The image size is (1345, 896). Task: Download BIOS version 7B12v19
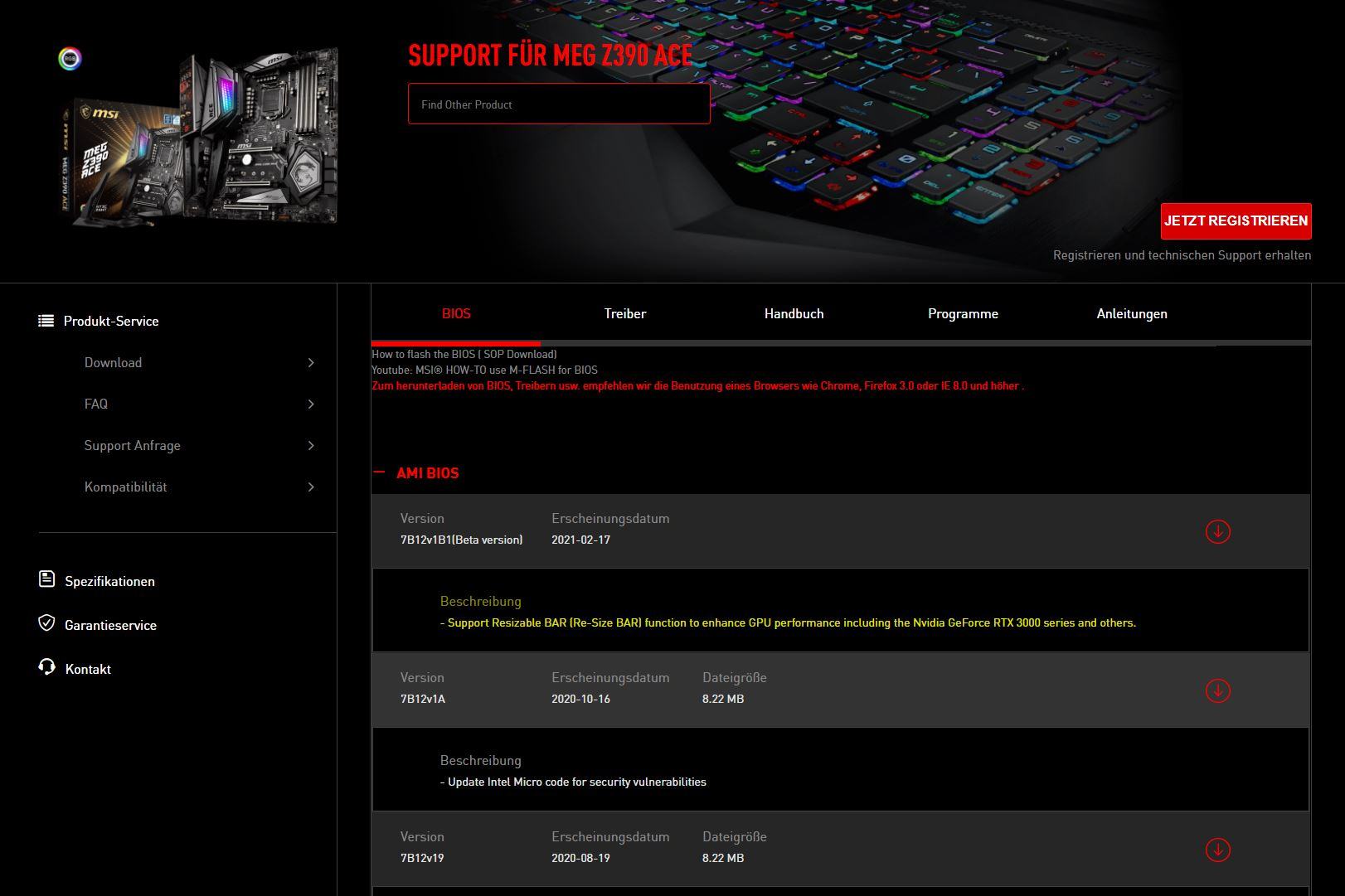(1217, 850)
